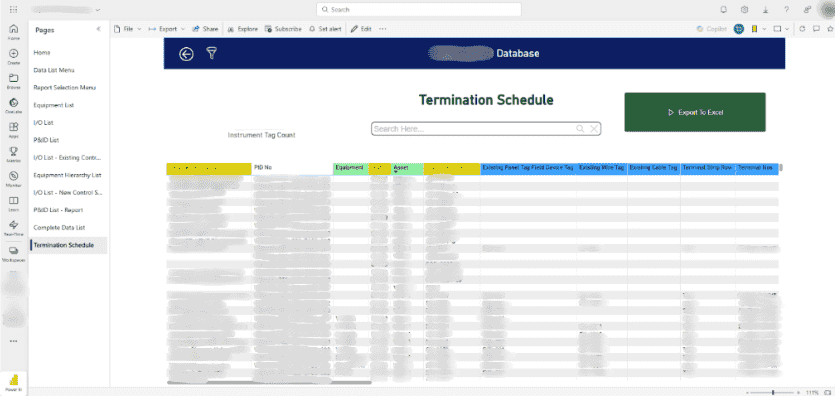Open the filter funnel icon in the header
The image size is (835, 396).
click(x=211, y=53)
